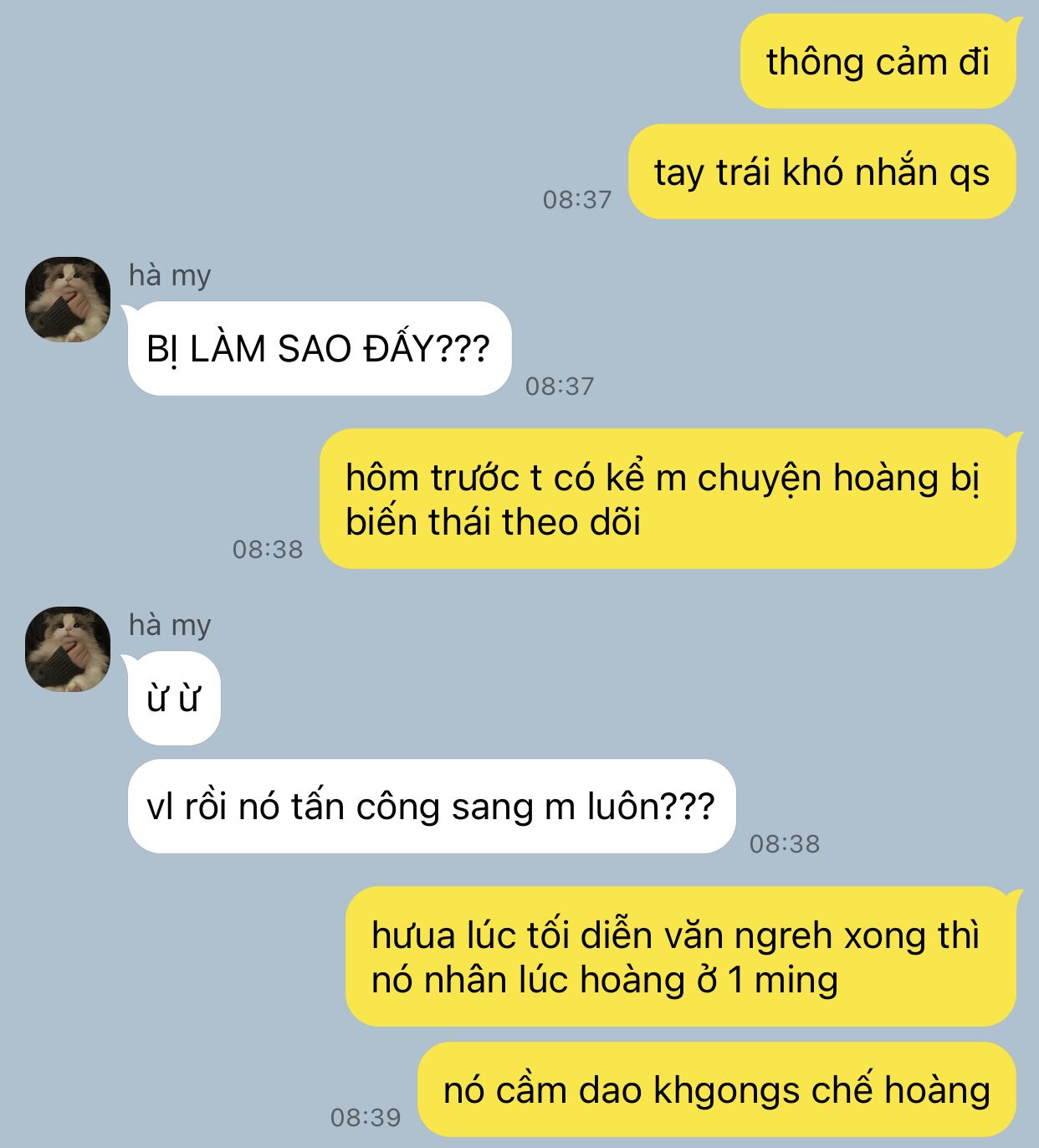Select 'vl rồi nó tấn công sang m luôn???' message
Screen dimensions: 1039x1148
click(431, 807)
